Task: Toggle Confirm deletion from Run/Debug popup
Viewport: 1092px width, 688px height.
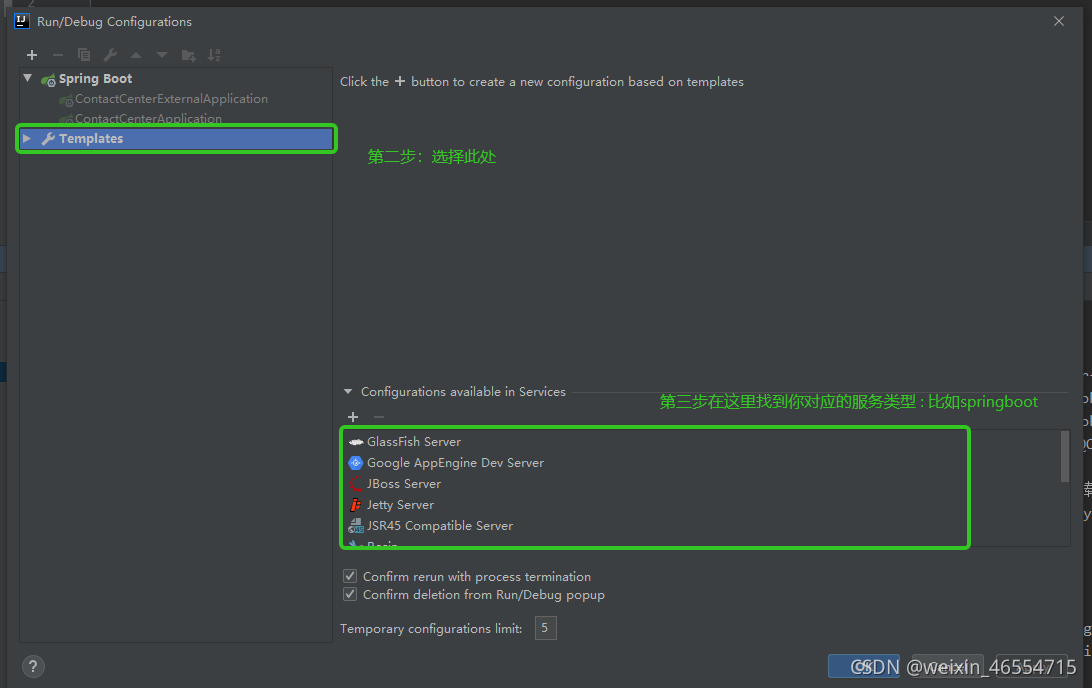Action: click(350, 594)
